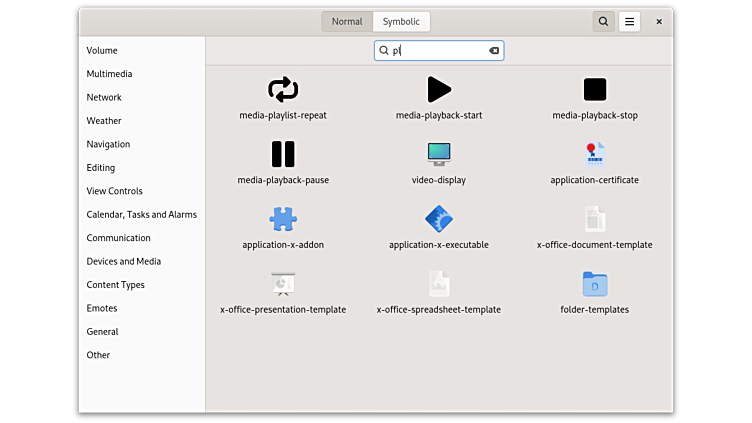The image size is (752, 423).
Task: Click the media-playback-start play icon
Action: point(439,90)
